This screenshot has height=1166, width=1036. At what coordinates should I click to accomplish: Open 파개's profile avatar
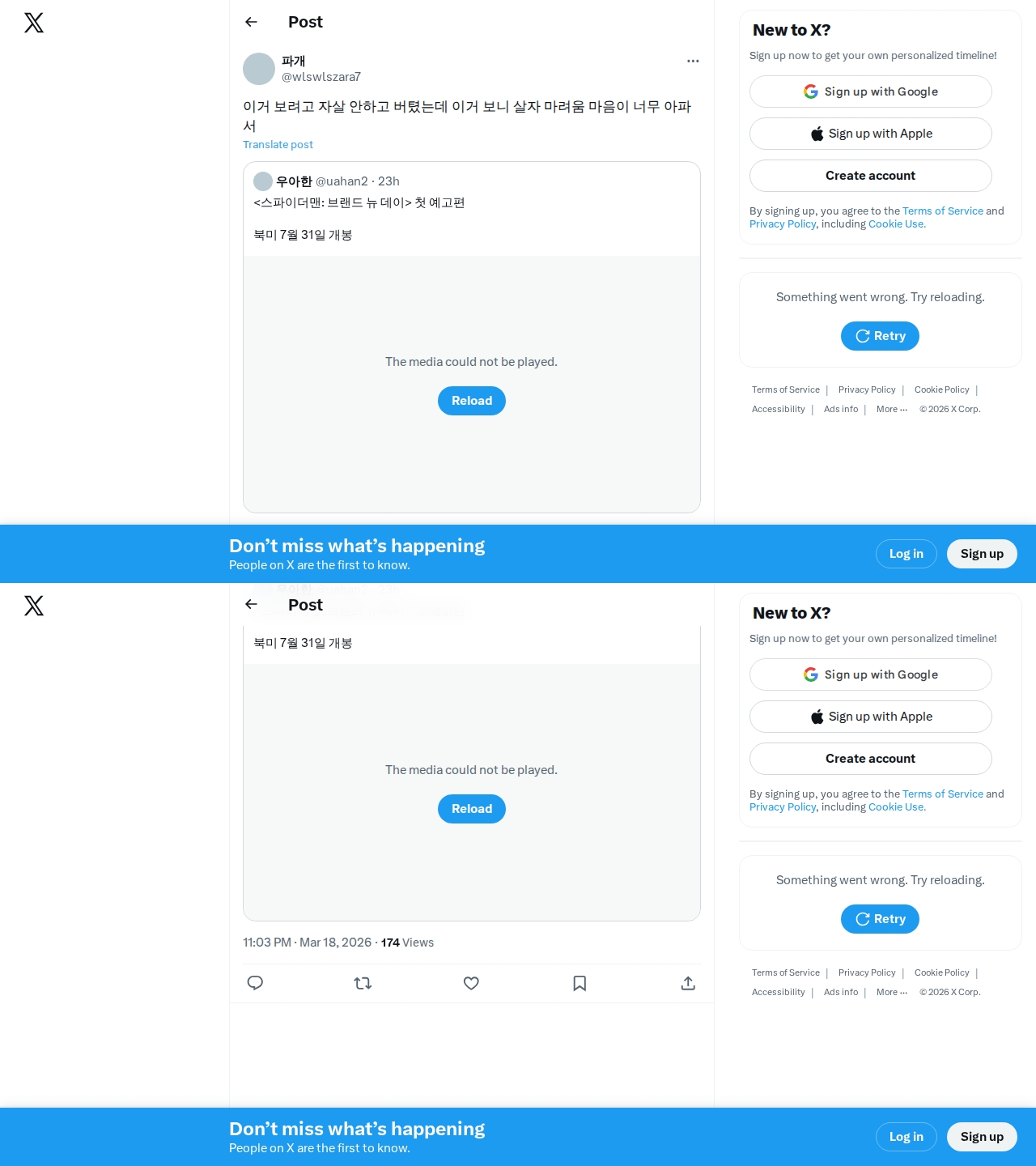259,69
